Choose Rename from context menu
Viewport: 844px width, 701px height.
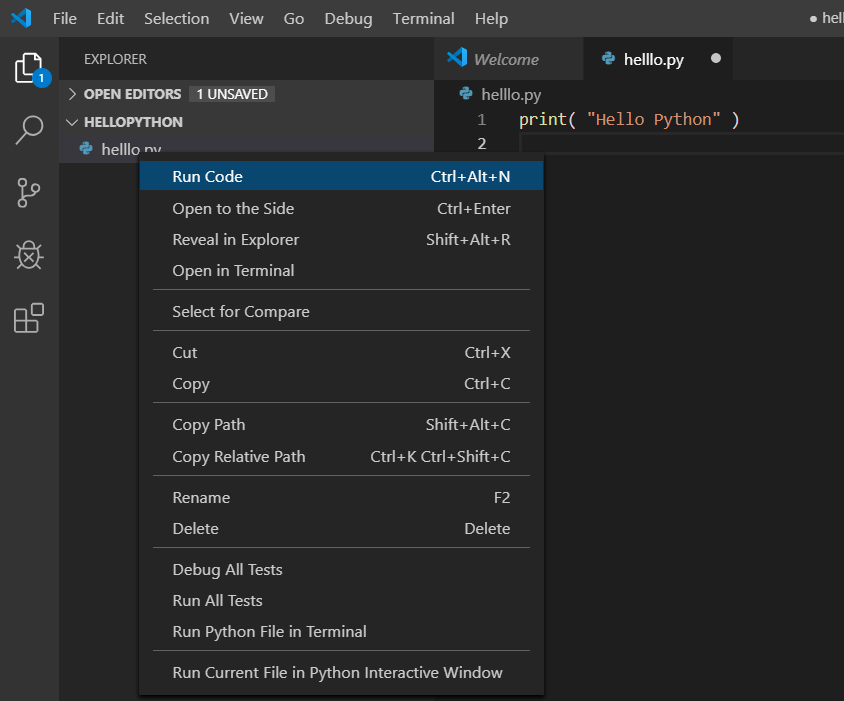point(341,497)
